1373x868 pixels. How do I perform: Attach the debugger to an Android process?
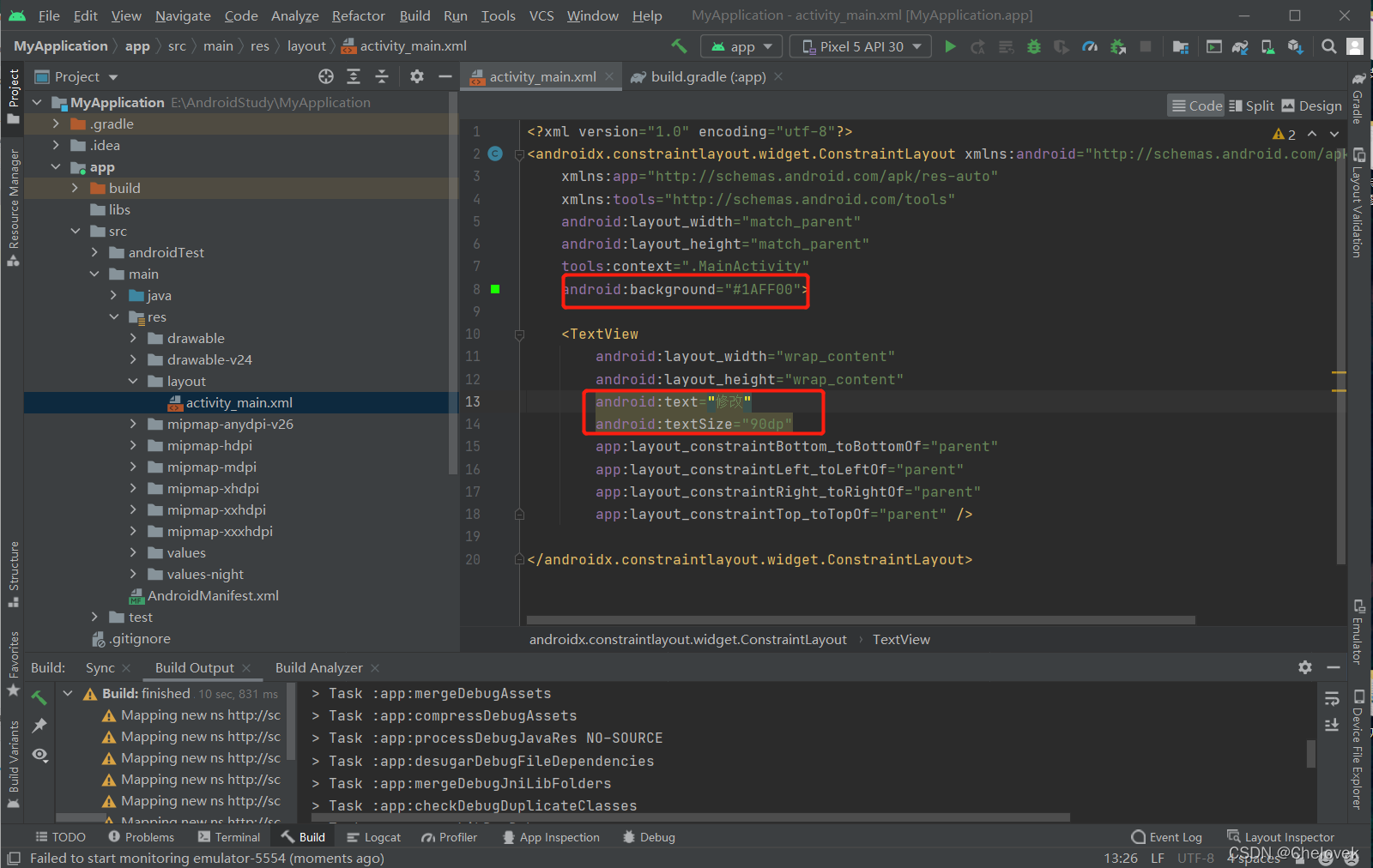click(1118, 46)
